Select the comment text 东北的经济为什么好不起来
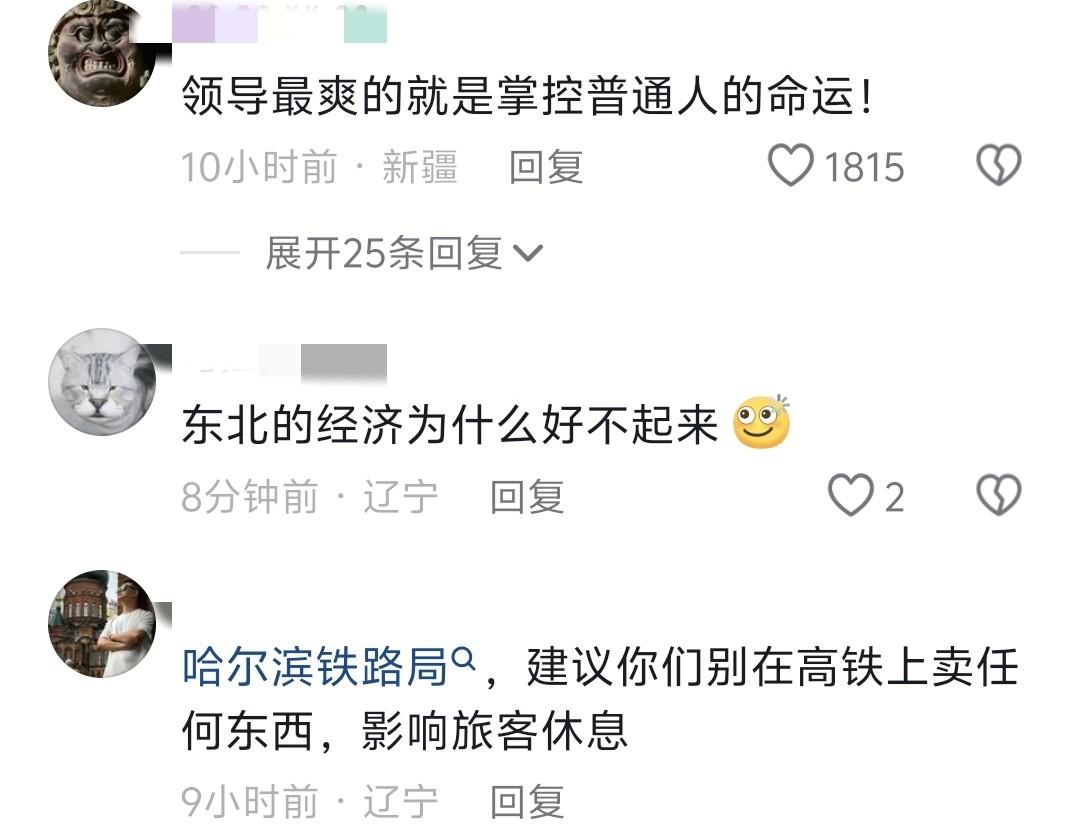The width and height of the screenshot is (1080, 830). [x=450, y=424]
